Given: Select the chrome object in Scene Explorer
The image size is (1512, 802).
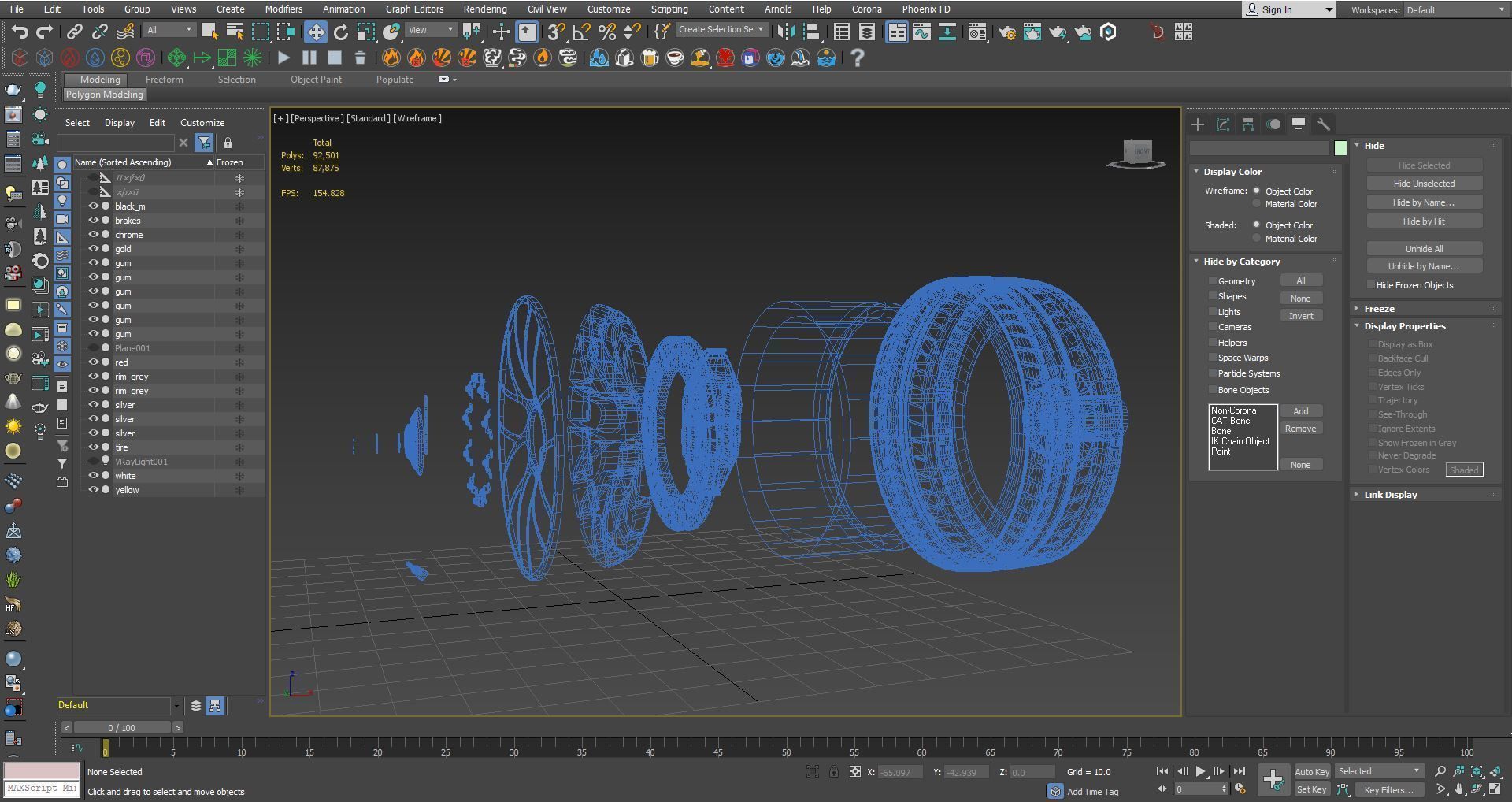Looking at the screenshot, I should (x=129, y=235).
